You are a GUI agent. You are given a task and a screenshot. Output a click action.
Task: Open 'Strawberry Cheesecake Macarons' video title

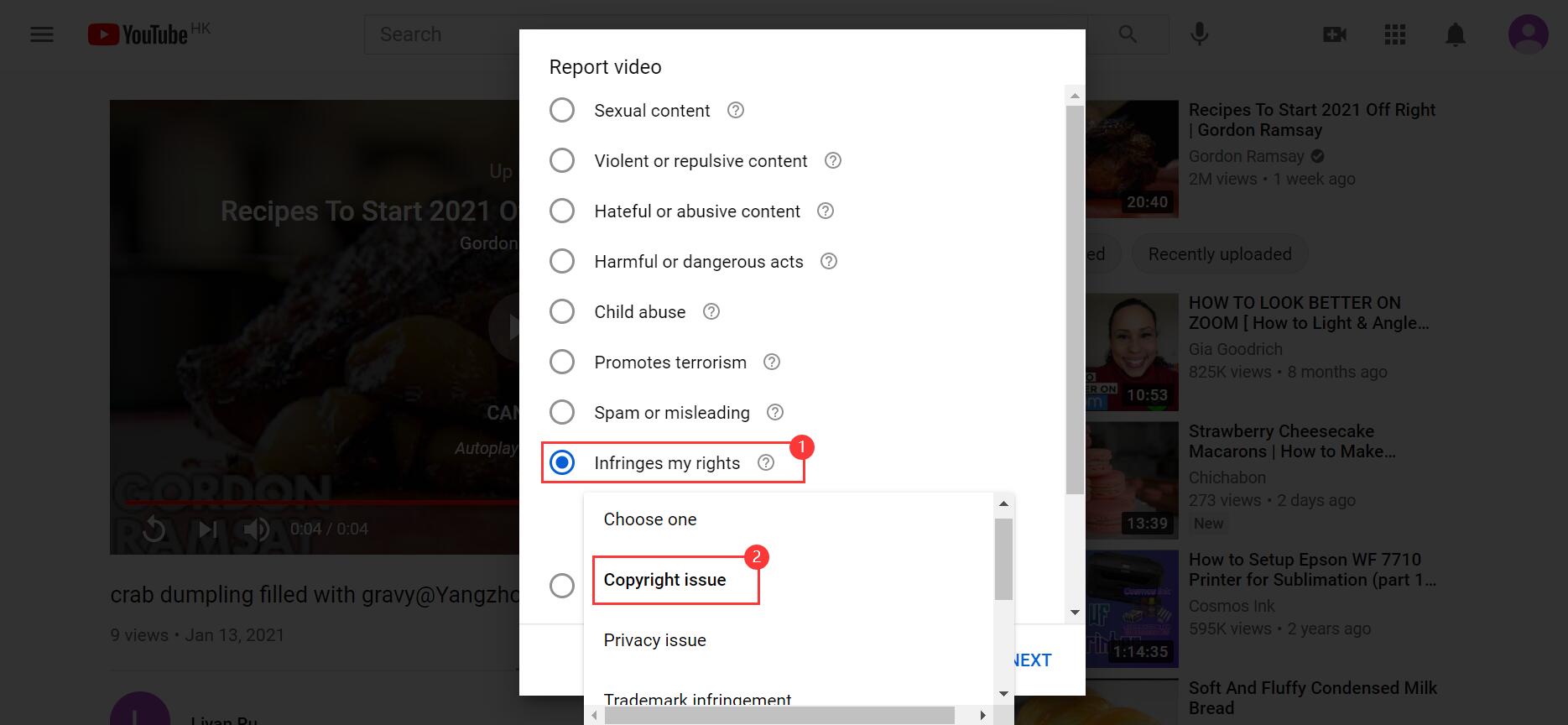[1292, 441]
